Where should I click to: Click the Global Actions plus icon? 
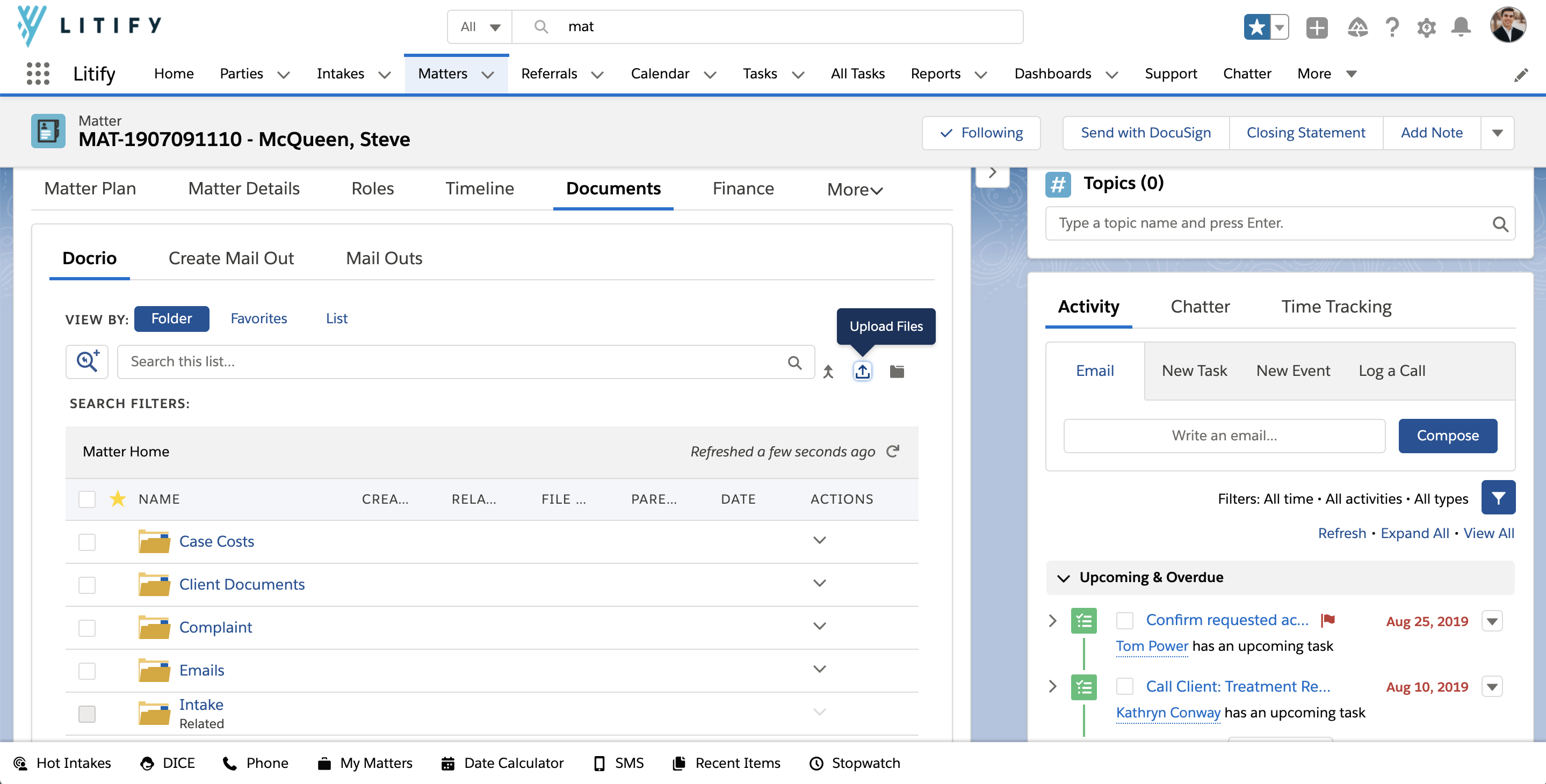(1317, 27)
